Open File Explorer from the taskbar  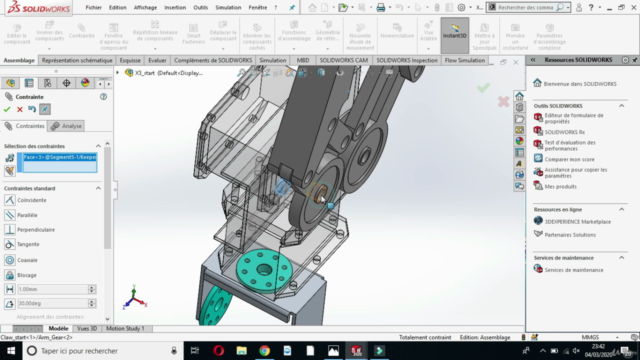coord(242,351)
